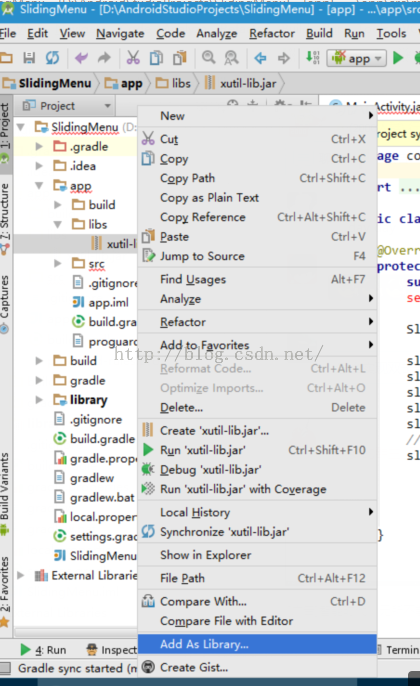Open the Refactor menu in menu bar

[x=272, y=33]
